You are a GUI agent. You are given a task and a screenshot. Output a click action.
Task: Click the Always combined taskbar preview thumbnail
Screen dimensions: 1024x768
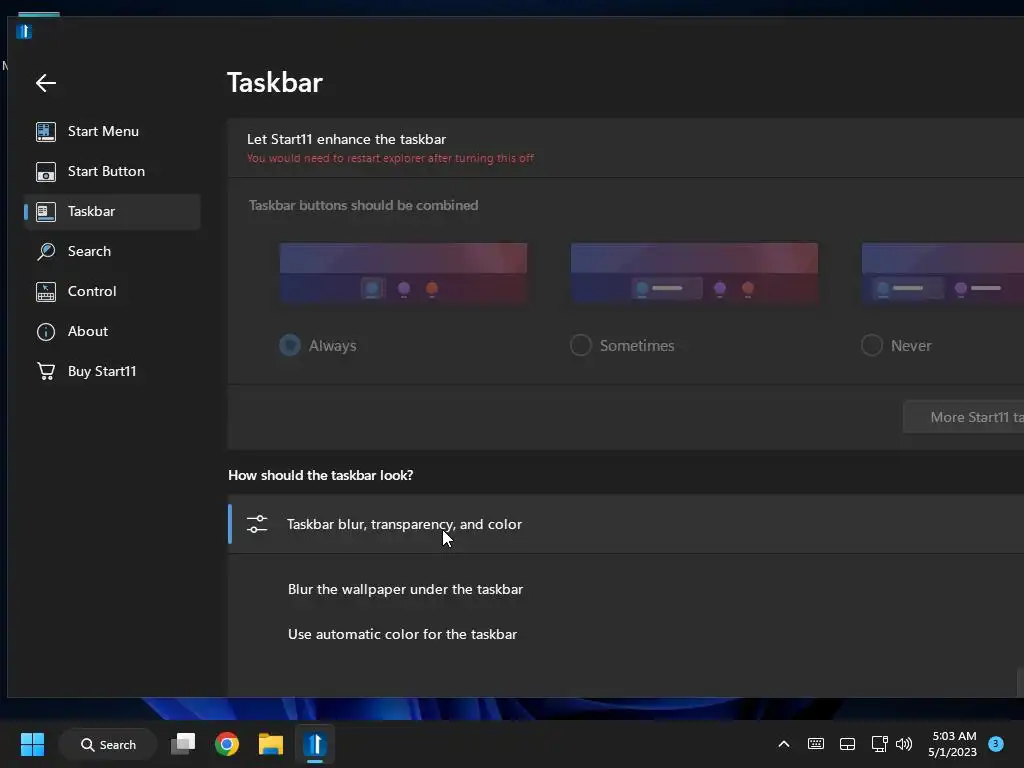click(403, 273)
